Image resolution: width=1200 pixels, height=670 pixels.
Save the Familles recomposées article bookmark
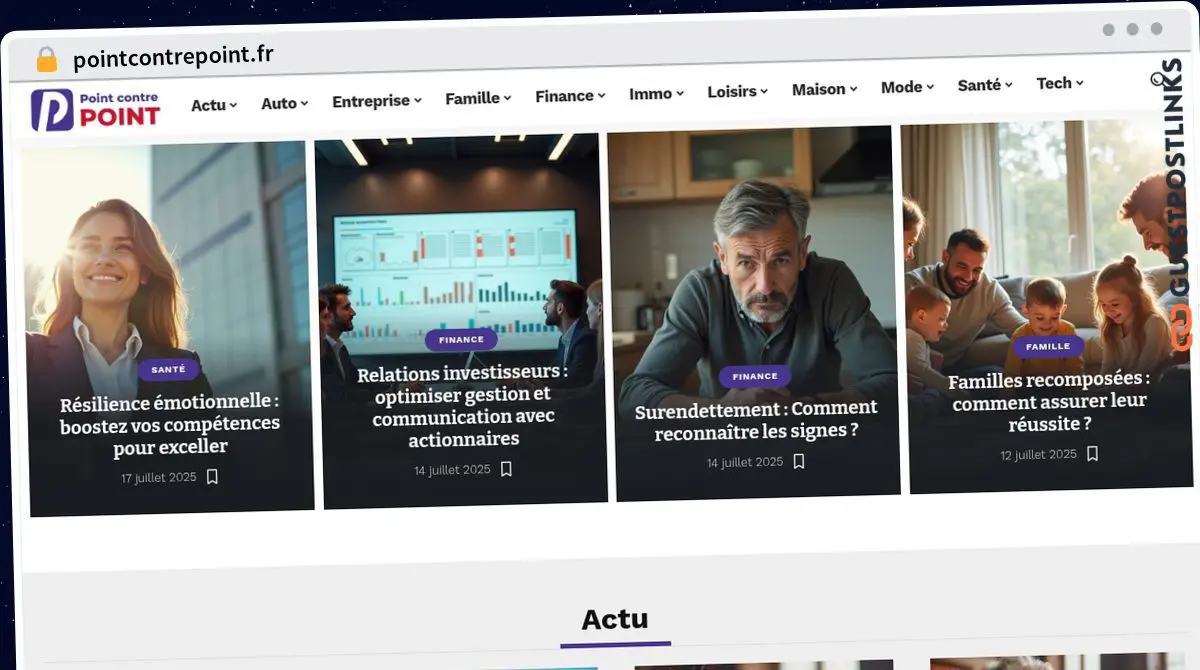1092,453
